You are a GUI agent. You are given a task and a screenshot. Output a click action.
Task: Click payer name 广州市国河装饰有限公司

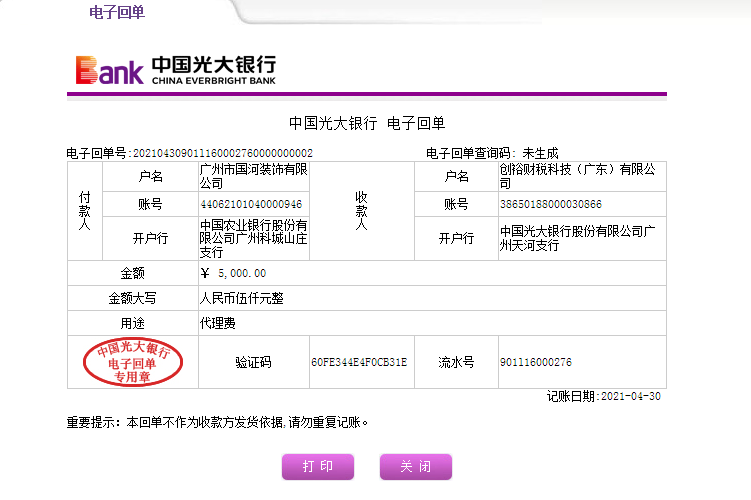click(254, 176)
